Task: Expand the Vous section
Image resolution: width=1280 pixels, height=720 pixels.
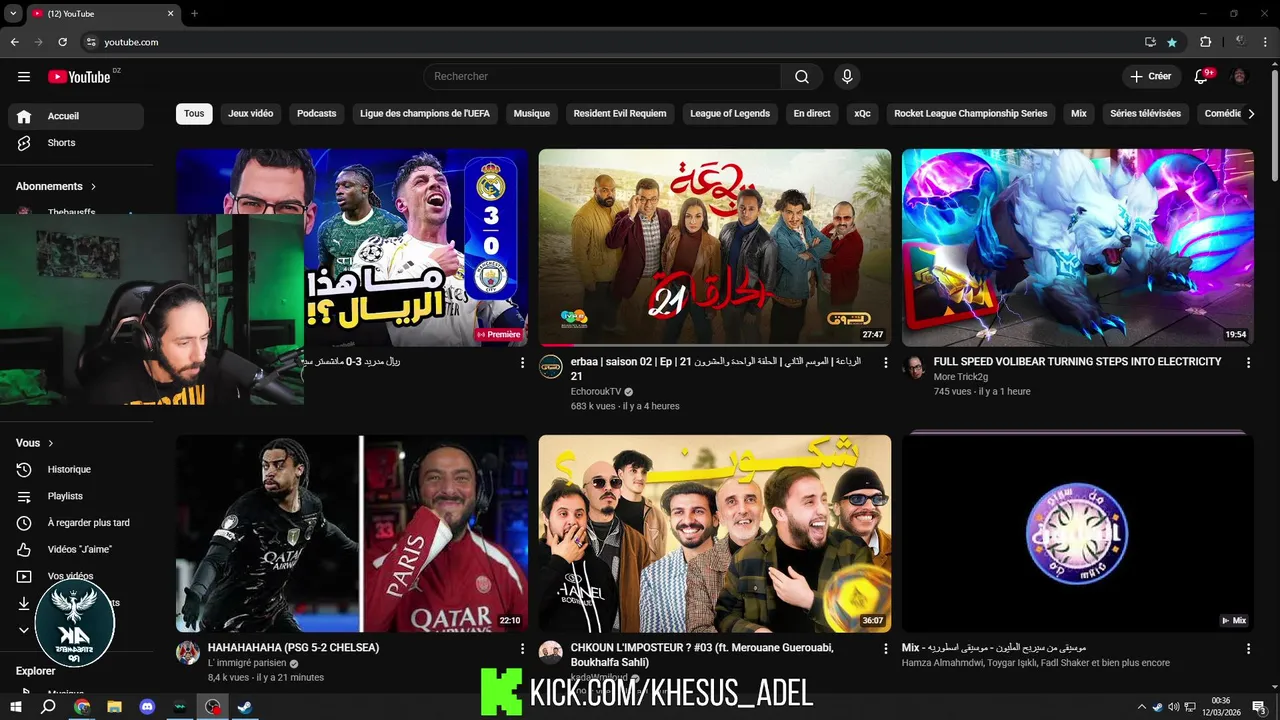Action: (35, 443)
